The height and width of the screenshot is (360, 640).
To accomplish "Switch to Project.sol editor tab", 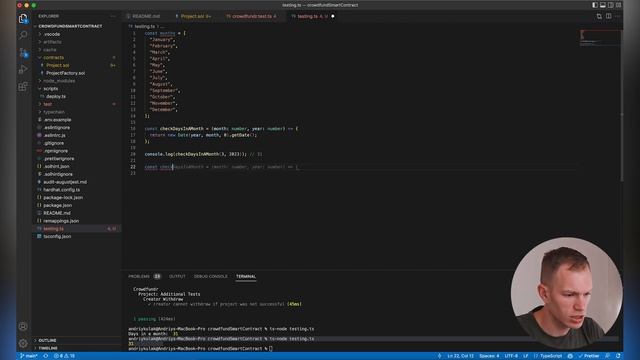I will pyautogui.click(x=193, y=16).
